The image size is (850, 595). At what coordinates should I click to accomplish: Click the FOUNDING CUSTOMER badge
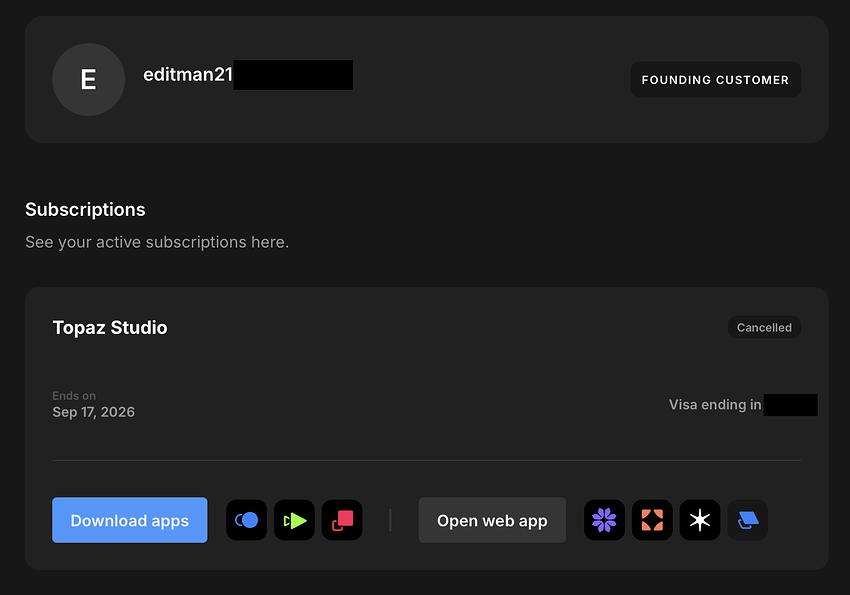716,80
